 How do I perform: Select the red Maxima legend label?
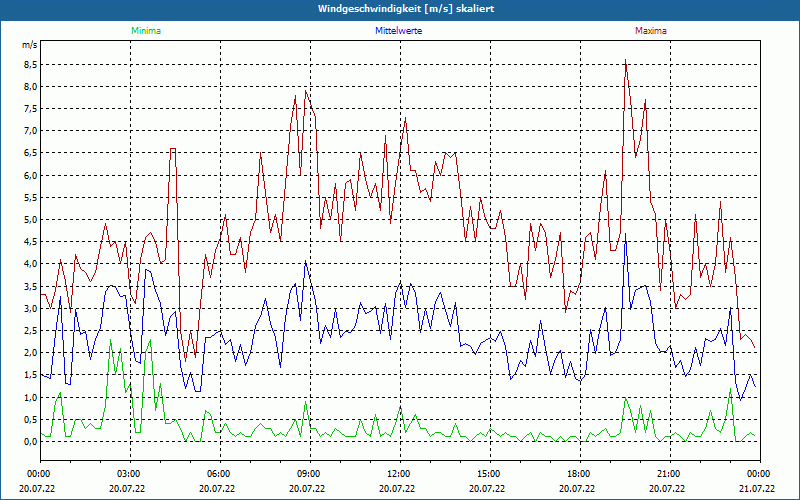point(651,31)
